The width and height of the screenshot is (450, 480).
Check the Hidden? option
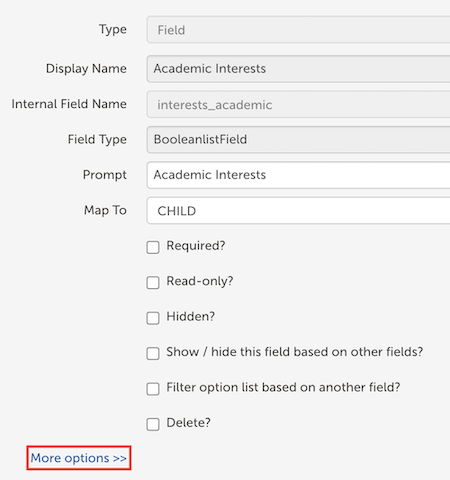point(153,318)
